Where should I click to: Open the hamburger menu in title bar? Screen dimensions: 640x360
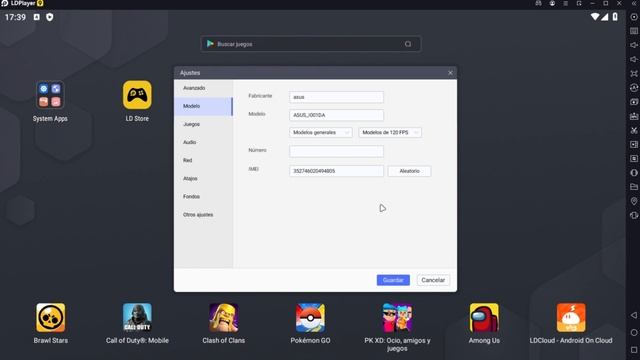pos(566,3)
